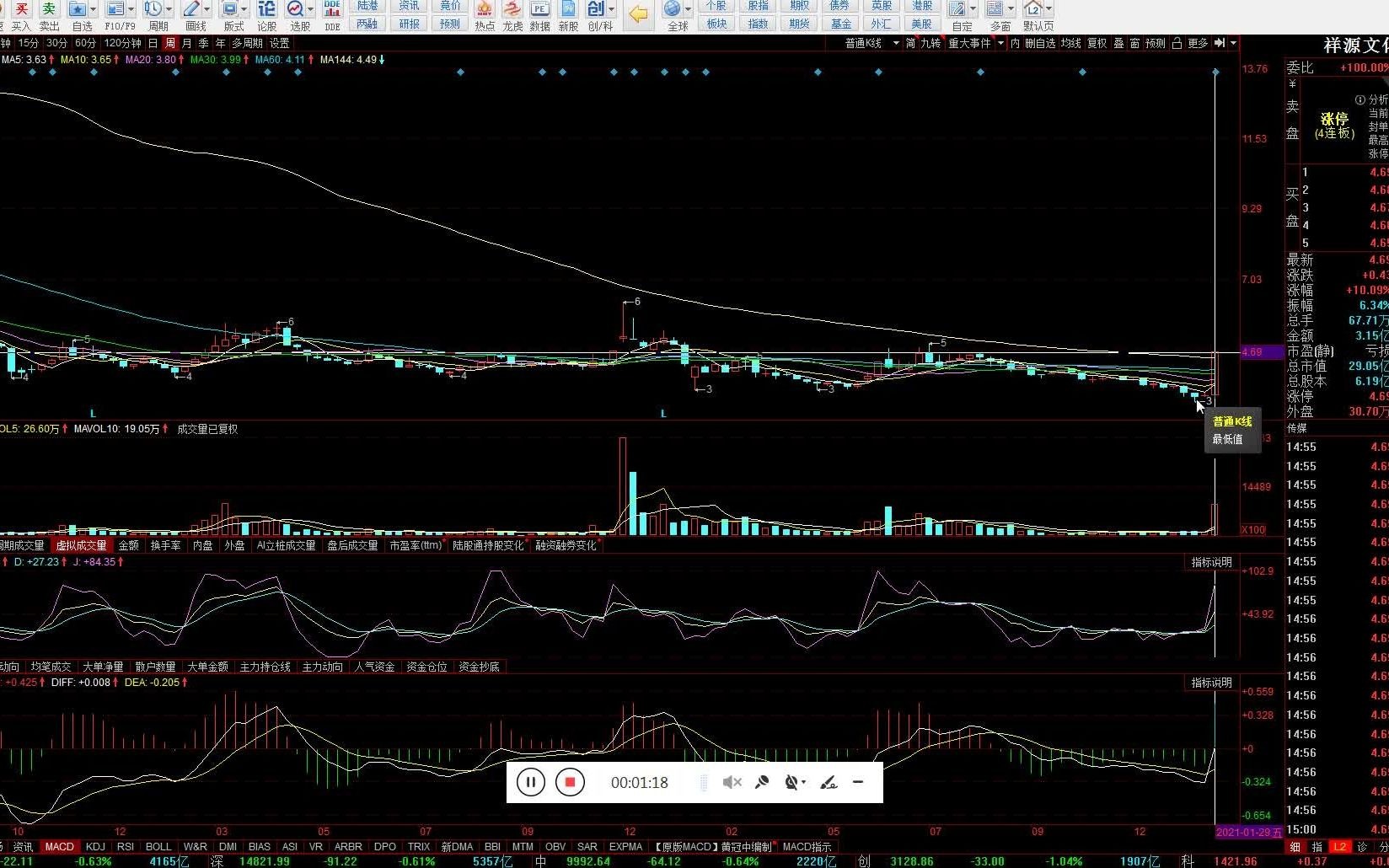Select the 主力持仓线 indicator tab
The width and height of the screenshot is (1389, 868).
tap(265, 667)
